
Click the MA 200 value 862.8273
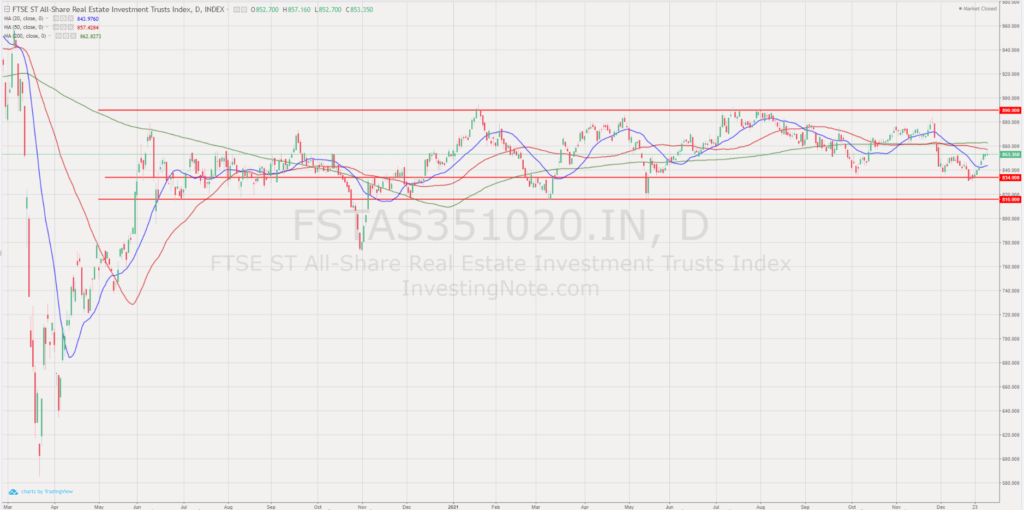pyautogui.click(x=91, y=36)
